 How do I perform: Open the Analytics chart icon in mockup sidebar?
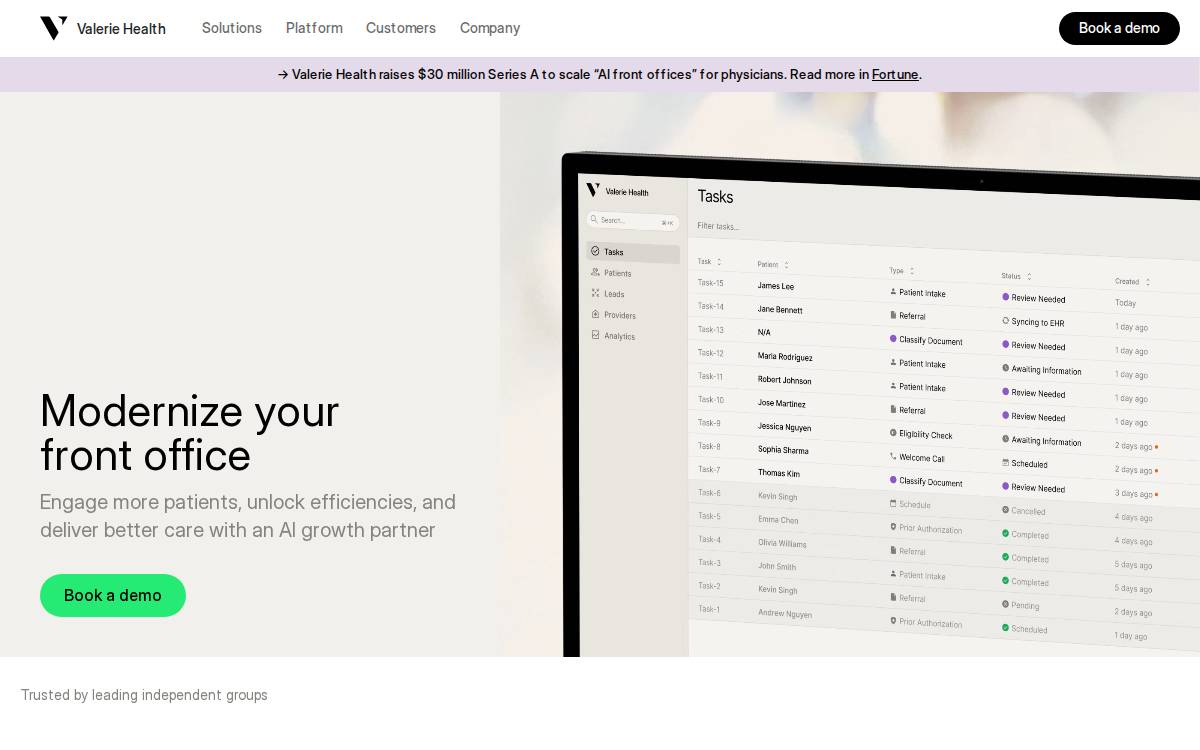[595, 335]
